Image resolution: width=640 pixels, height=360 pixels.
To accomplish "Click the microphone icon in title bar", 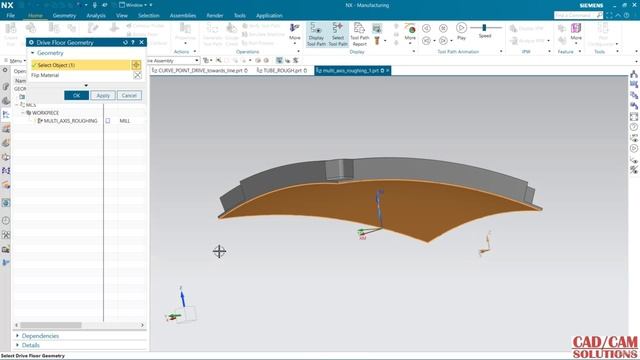I will pyautogui.click(x=95, y=5).
